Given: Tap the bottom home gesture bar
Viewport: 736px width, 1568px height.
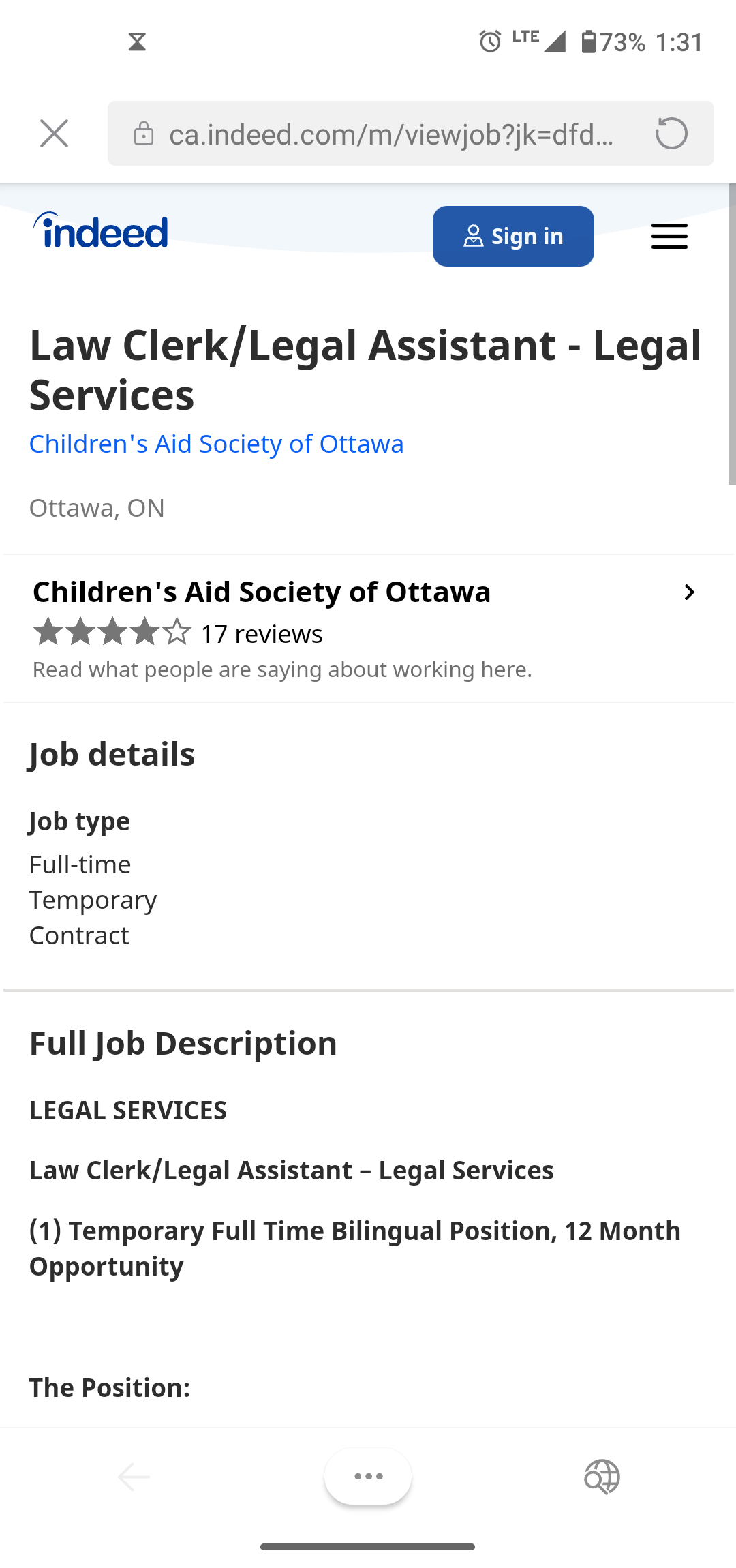Looking at the screenshot, I should [x=367, y=1547].
